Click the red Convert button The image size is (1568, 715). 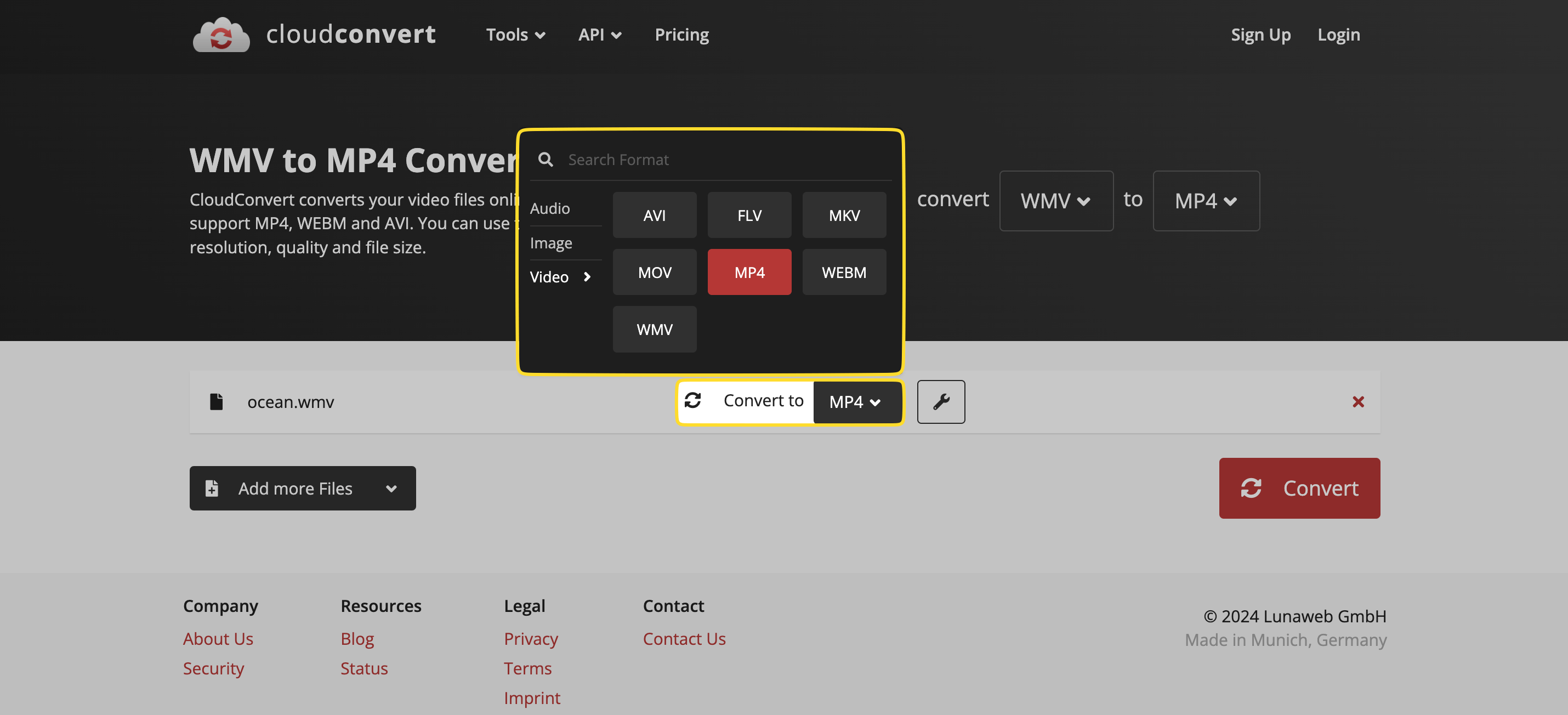pyautogui.click(x=1298, y=488)
